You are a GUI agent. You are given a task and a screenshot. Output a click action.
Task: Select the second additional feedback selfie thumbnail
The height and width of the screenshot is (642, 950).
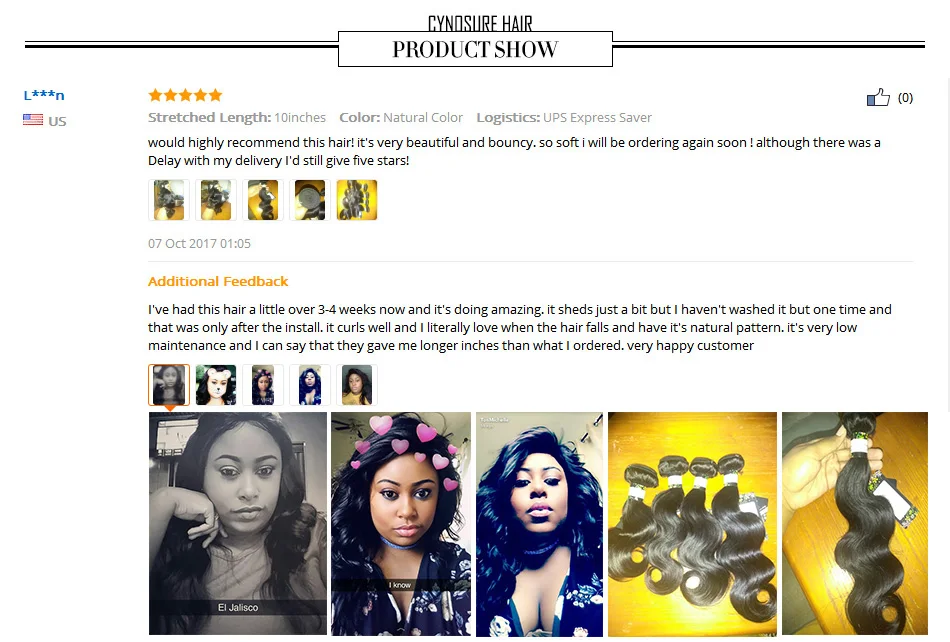tap(216, 385)
